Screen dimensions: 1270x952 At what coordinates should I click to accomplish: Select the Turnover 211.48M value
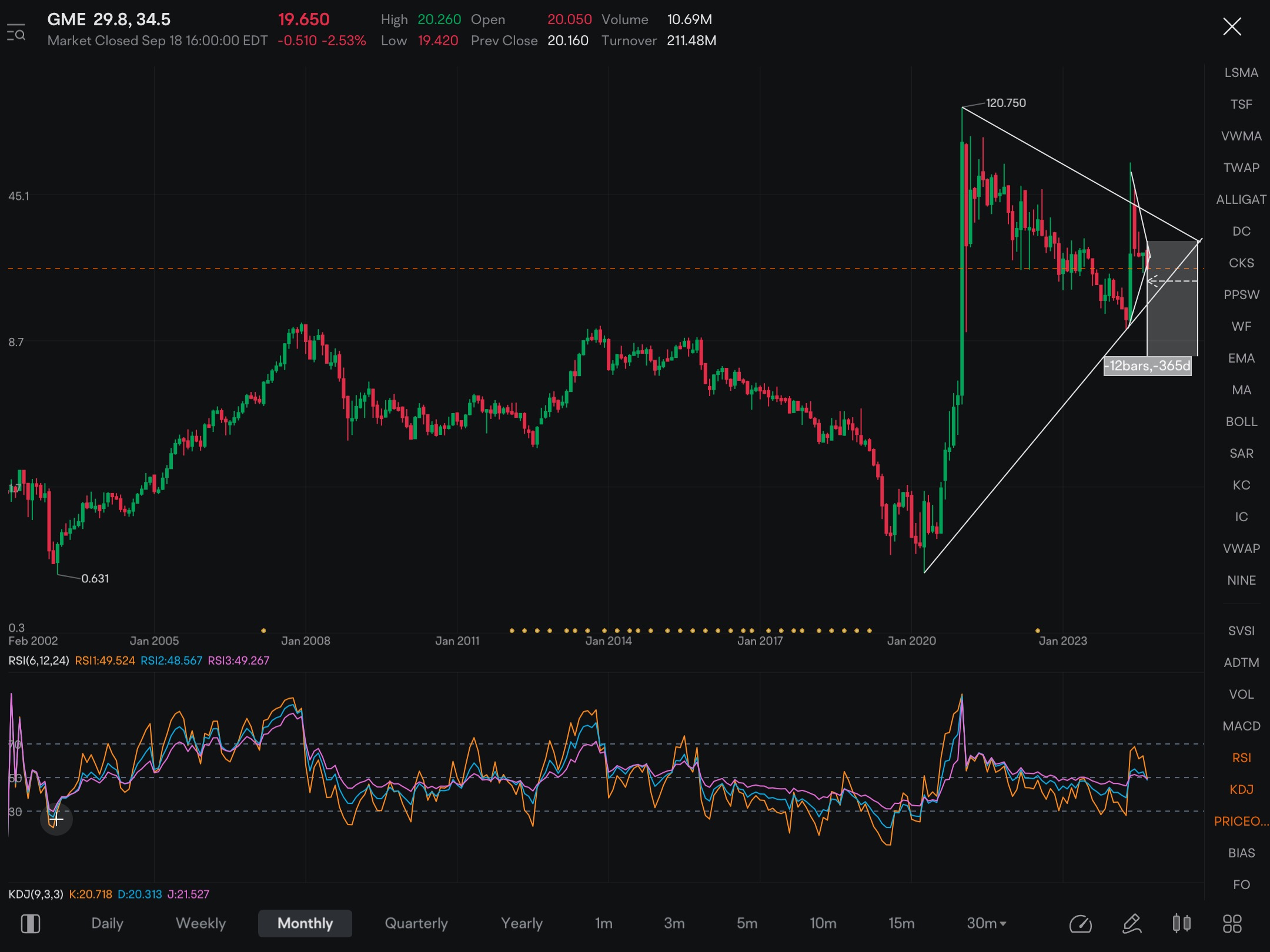pos(691,41)
